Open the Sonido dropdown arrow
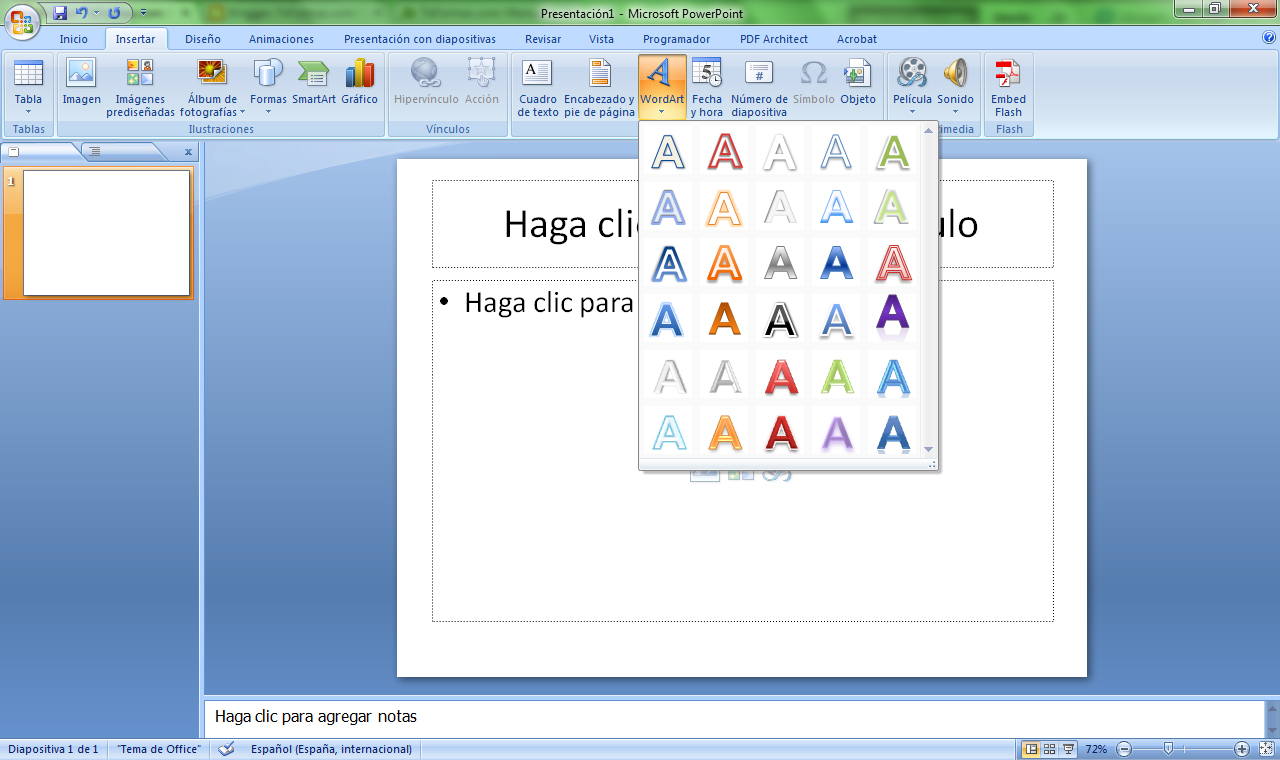1280x760 pixels. point(955,111)
